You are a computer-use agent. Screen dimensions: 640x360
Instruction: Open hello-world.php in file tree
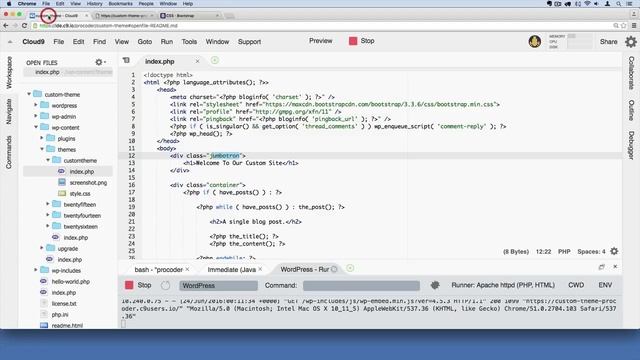tap(70, 282)
